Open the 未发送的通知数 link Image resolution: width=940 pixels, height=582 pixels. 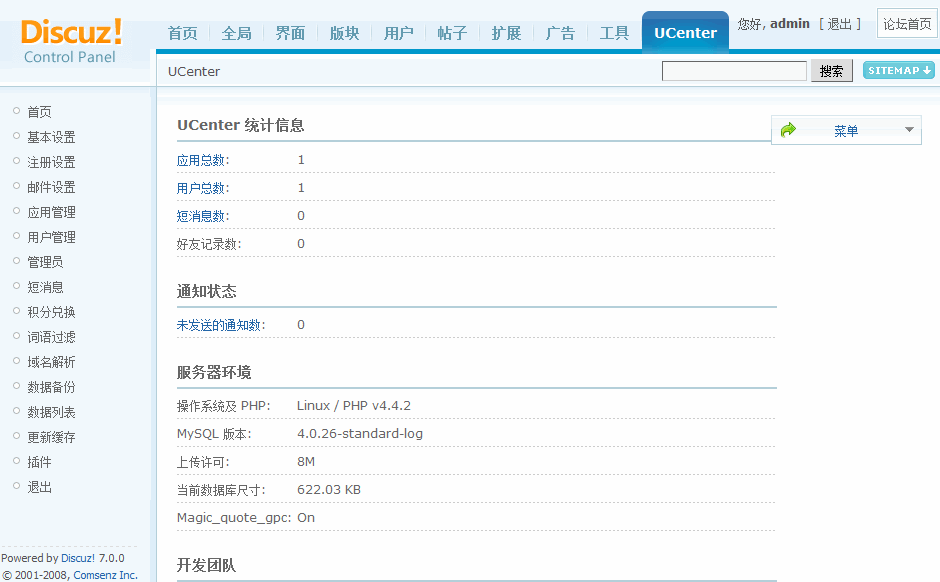[219, 325]
